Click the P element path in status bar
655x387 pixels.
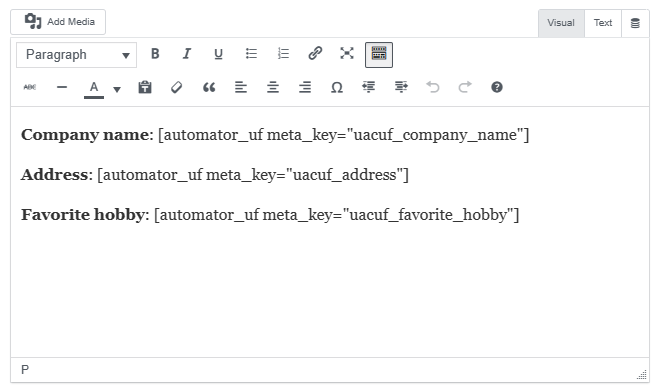(25, 370)
